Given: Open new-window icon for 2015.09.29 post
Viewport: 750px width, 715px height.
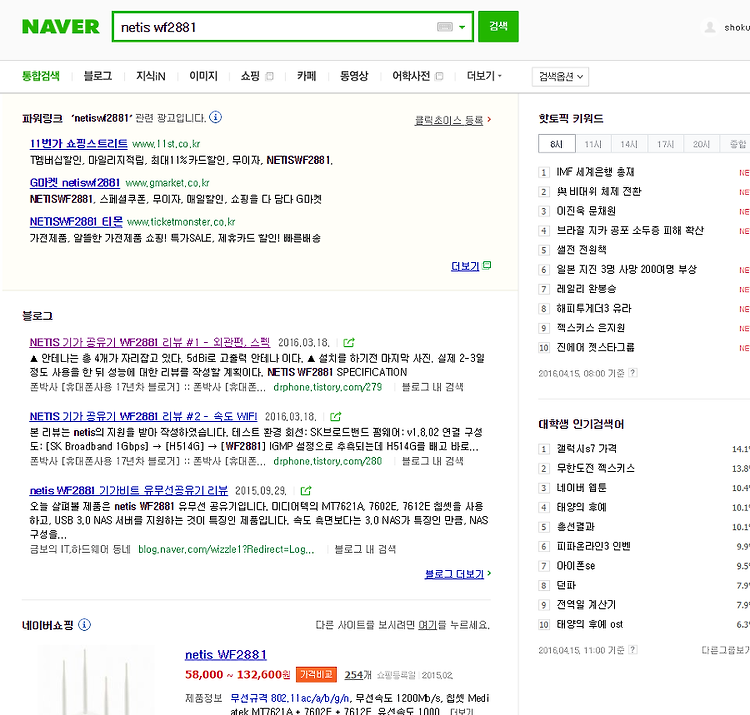Looking at the screenshot, I should pyautogui.click(x=306, y=491).
